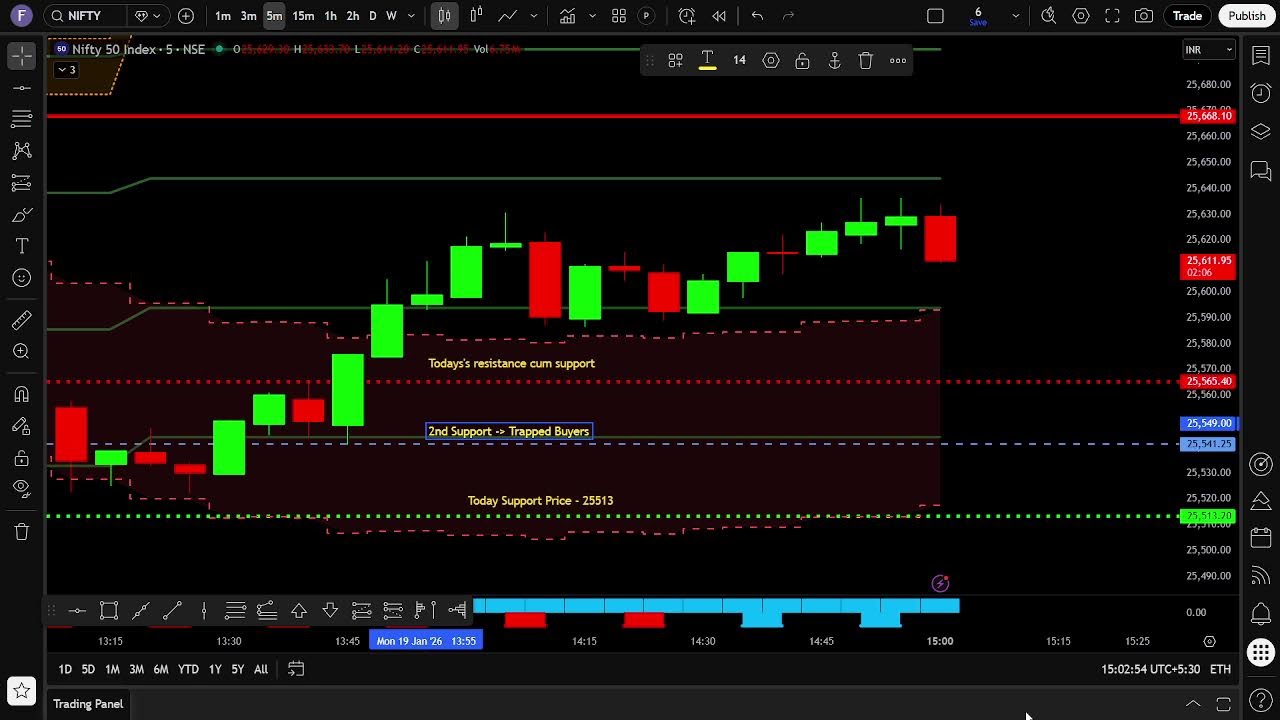Image resolution: width=1280 pixels, height=720 pixels.
Task: Toggle ETH extended session
Action: point(1220,669)
